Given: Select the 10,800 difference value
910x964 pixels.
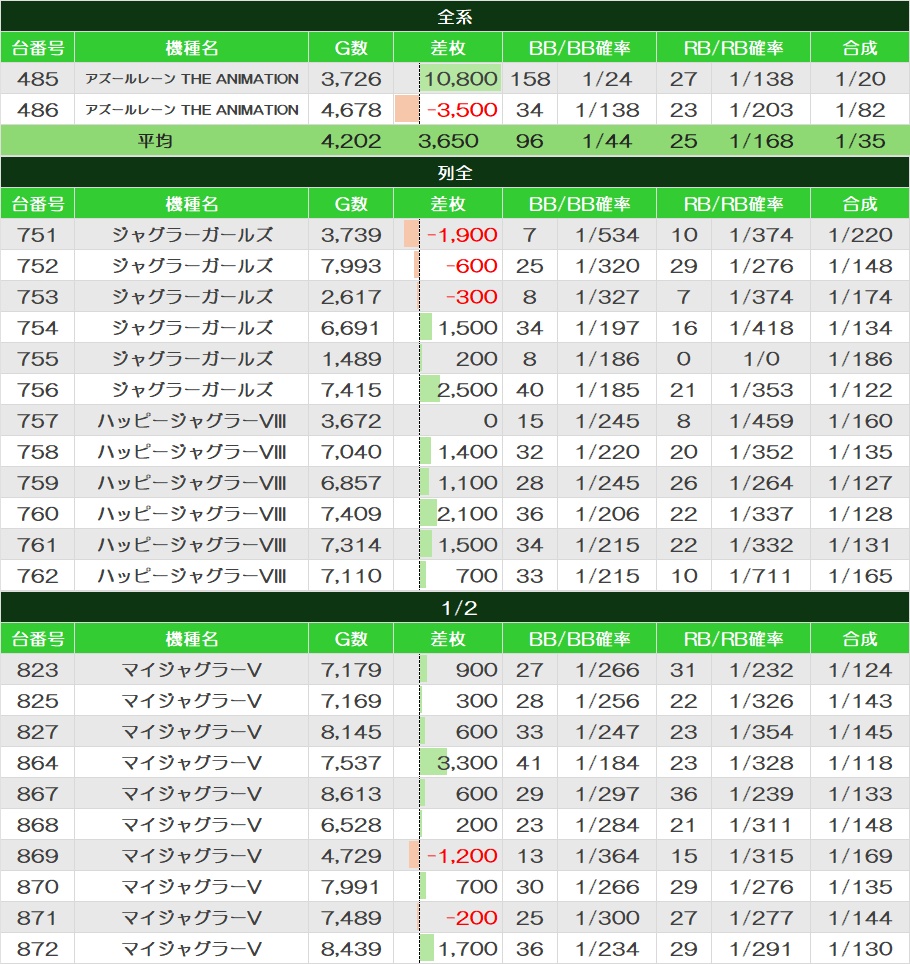Looking at the screenshot, I should tap(461, 79).
